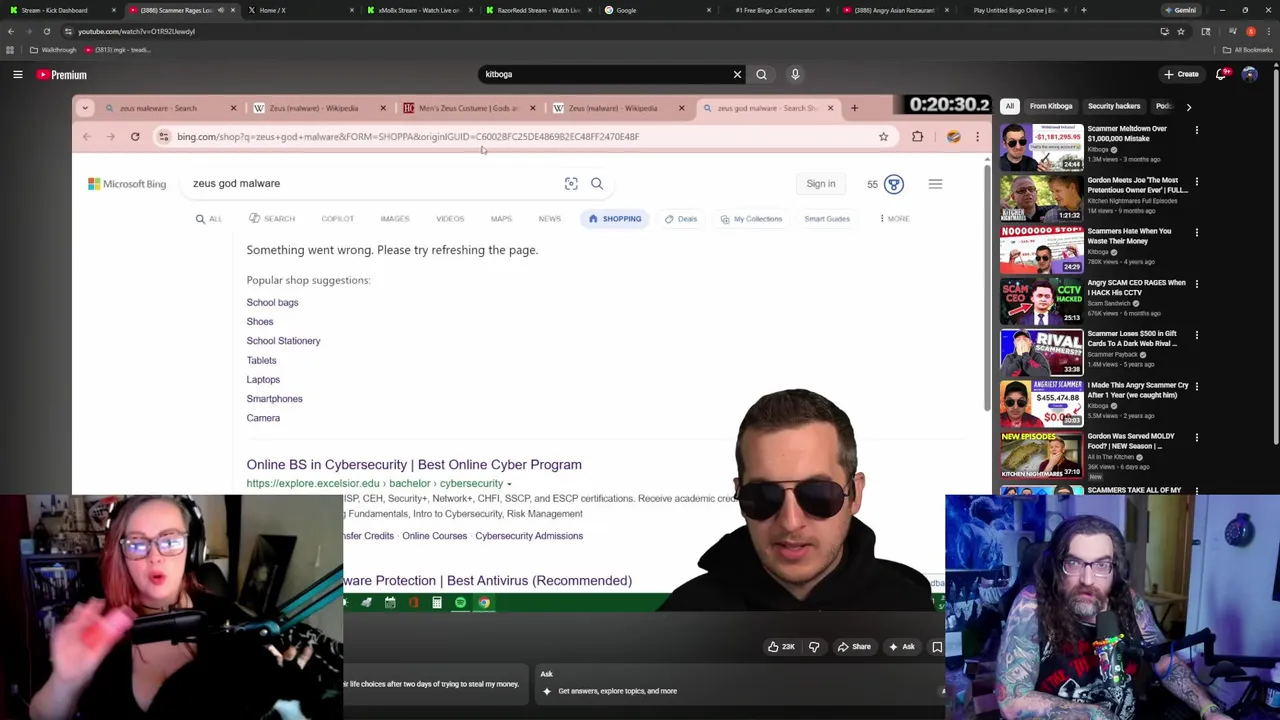
Task: Share the video
Action: (x=854, y=647)
